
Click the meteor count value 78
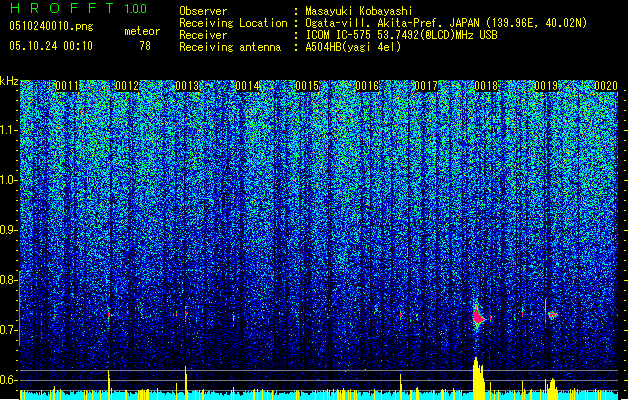[x=145, y=46]
